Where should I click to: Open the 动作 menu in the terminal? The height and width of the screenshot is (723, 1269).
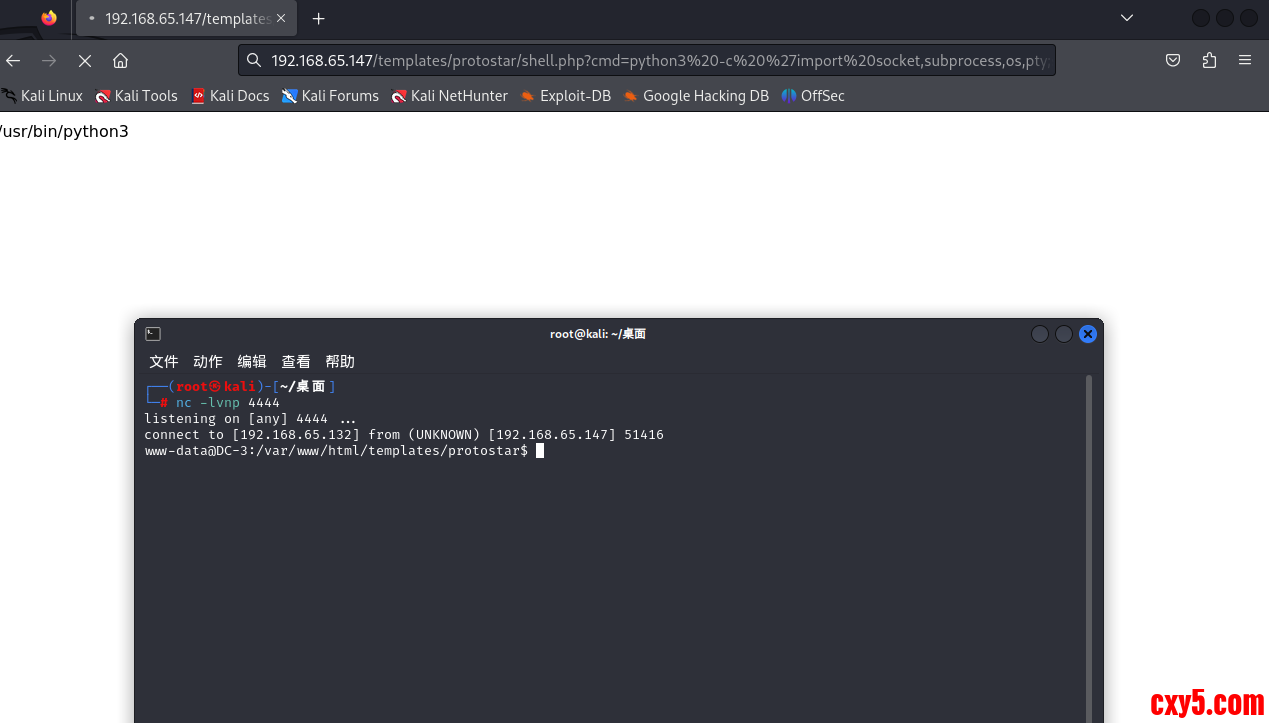(x=208, y=361)
